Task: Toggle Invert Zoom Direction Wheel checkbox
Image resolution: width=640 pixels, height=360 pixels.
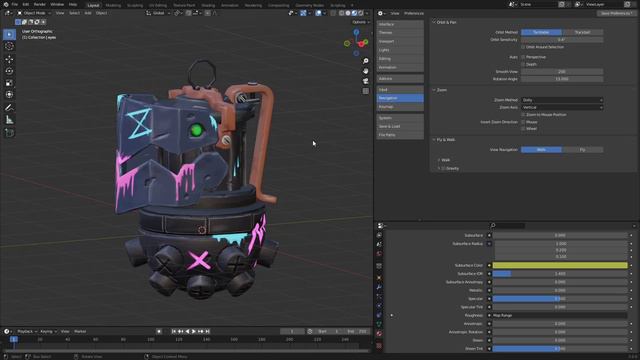Action: tap(523, 129)
